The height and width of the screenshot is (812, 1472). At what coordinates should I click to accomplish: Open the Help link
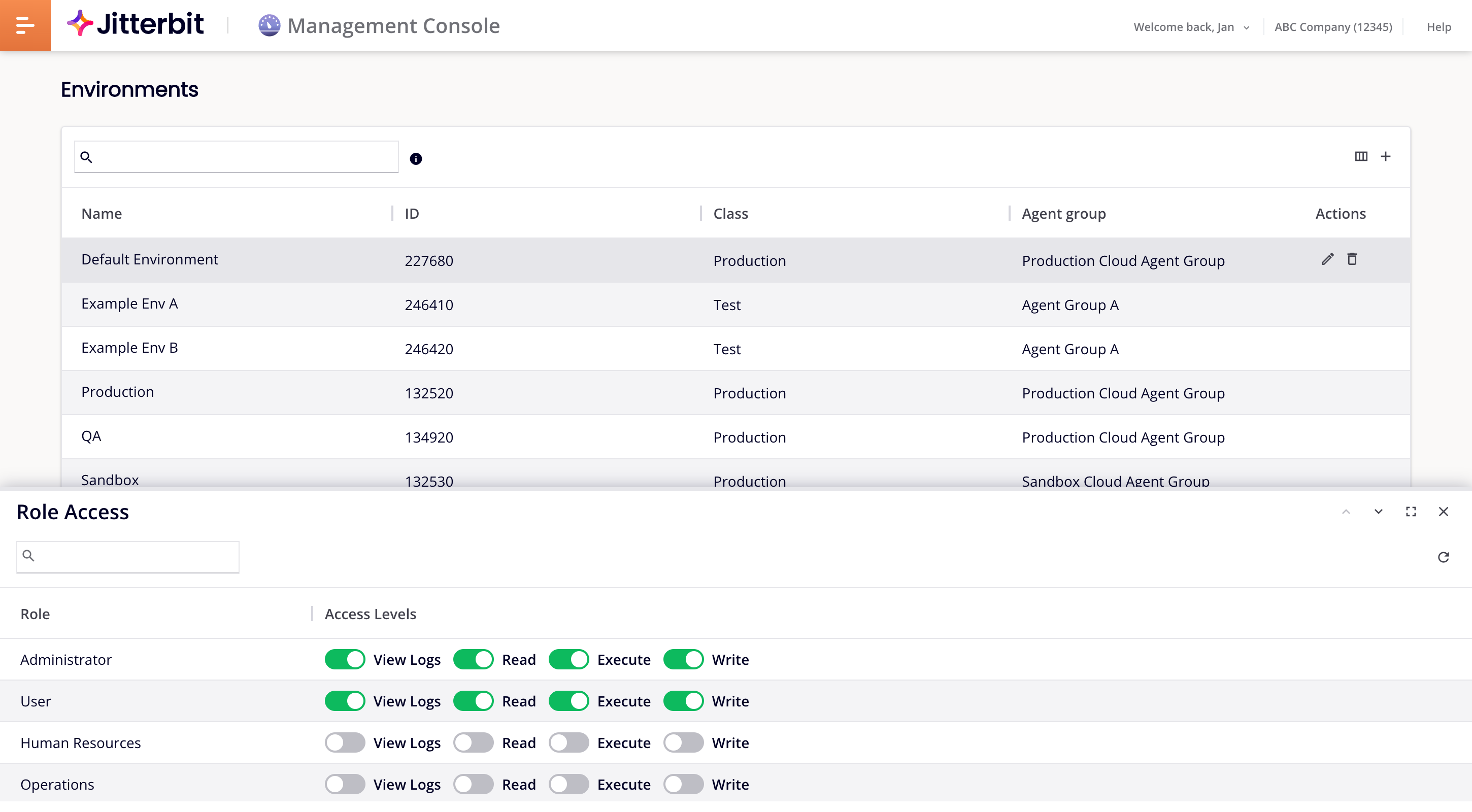pos(1439,27)
